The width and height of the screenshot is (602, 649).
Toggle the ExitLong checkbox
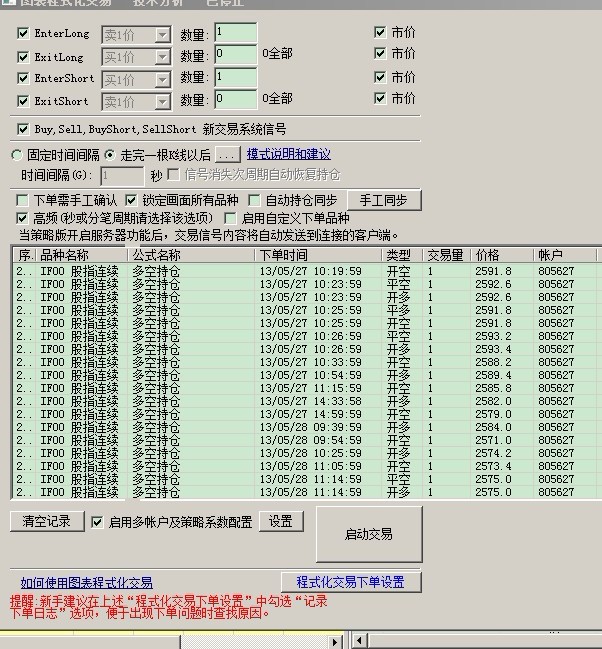click(23, 57)
